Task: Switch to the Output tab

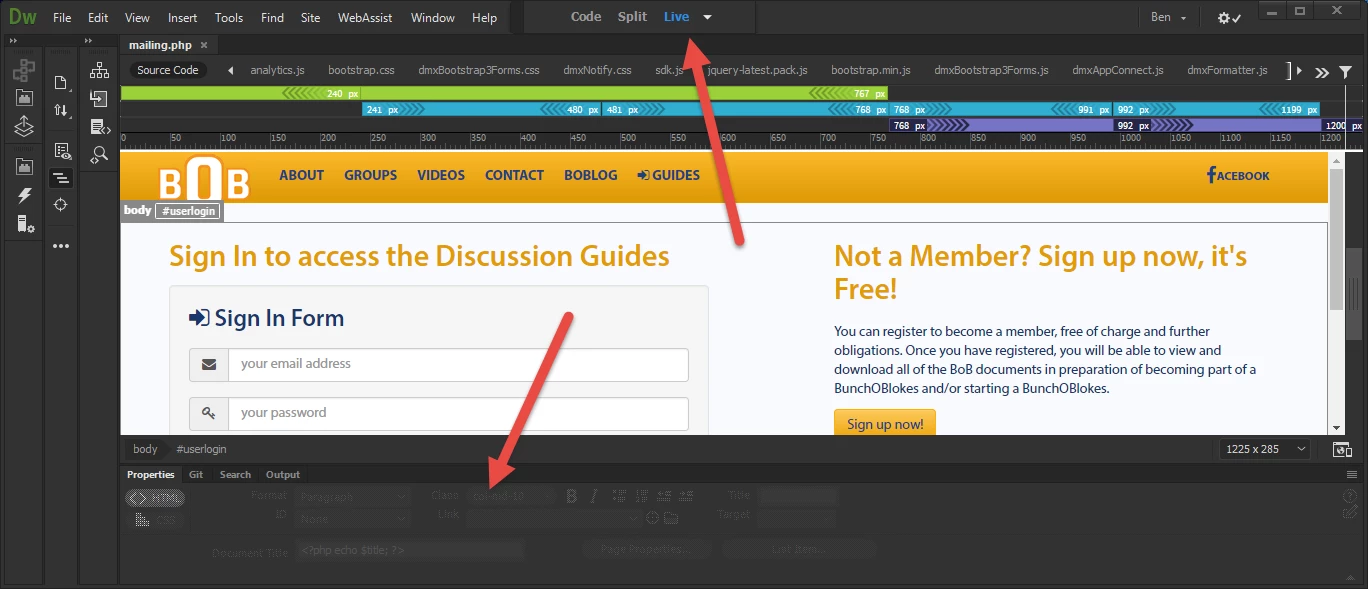Action: (283, 475)
